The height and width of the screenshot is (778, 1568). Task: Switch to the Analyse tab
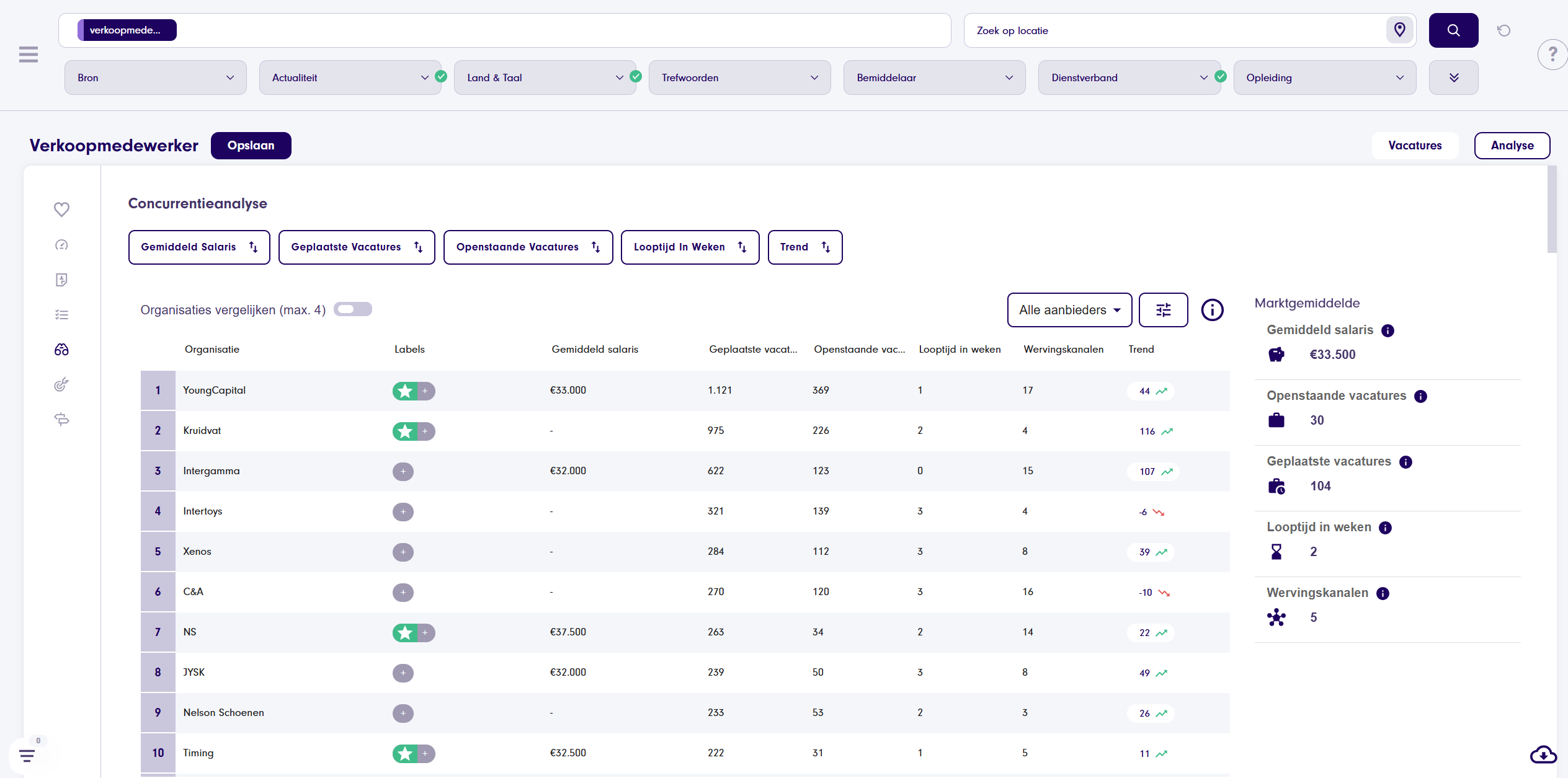point(1512,146)
